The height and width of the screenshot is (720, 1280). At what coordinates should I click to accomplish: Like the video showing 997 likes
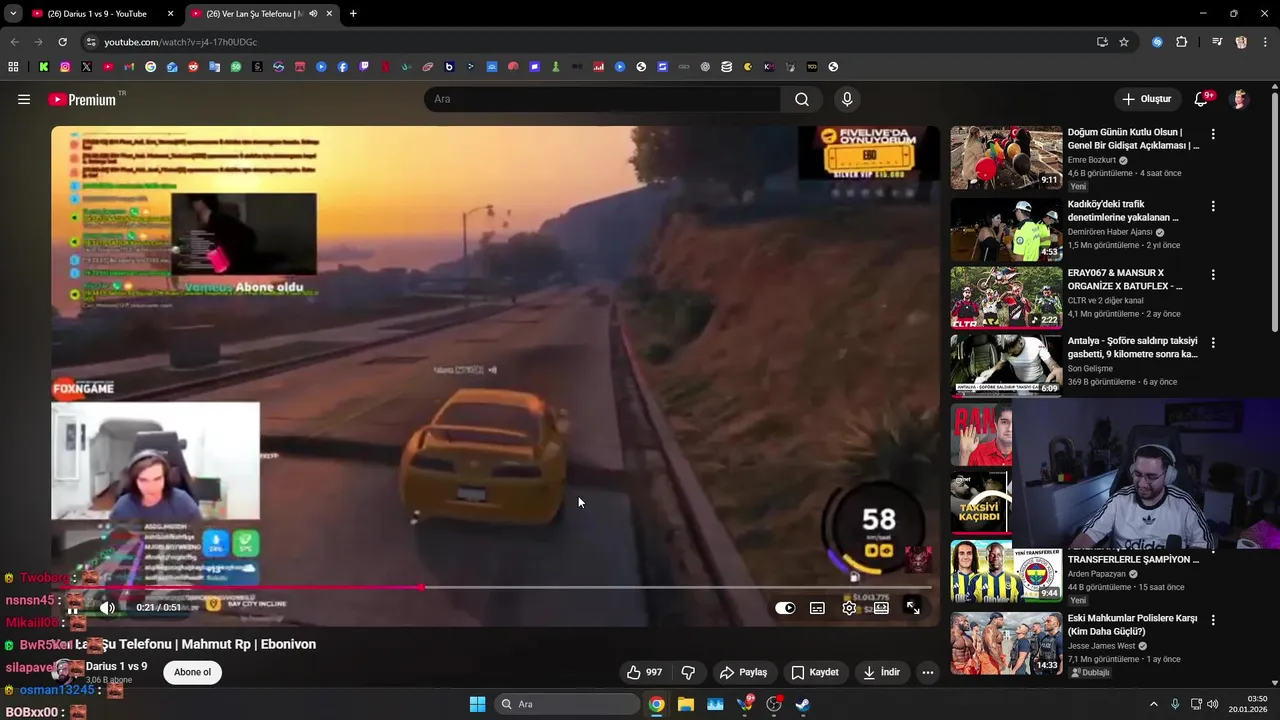pyautogui.click(x=644, y=672)
